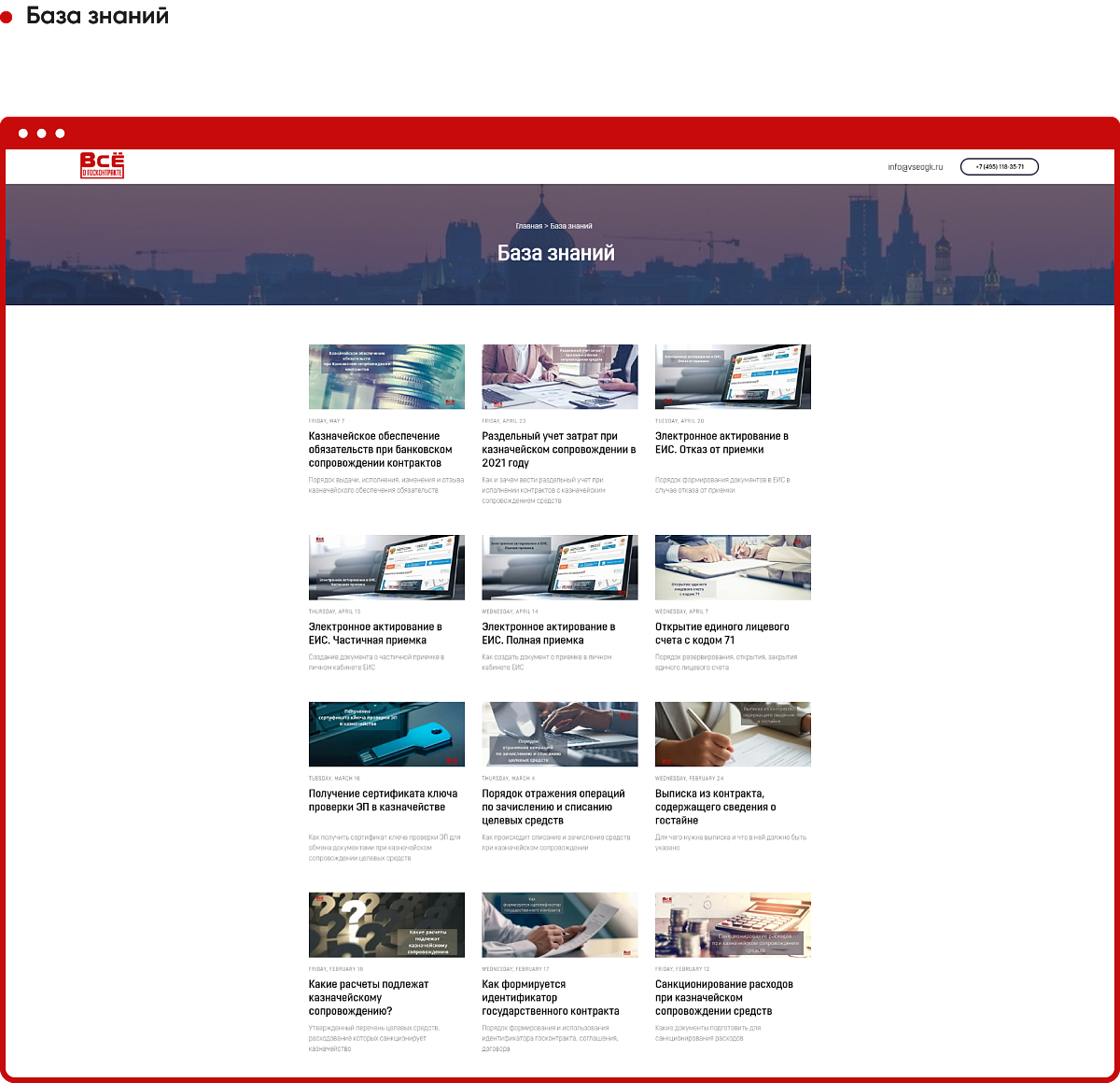The width and height of the screenshot is (1120, 1083).
Task: Open article Получение сертификата ключа проверки ЭП
Action: pos(383,800)
